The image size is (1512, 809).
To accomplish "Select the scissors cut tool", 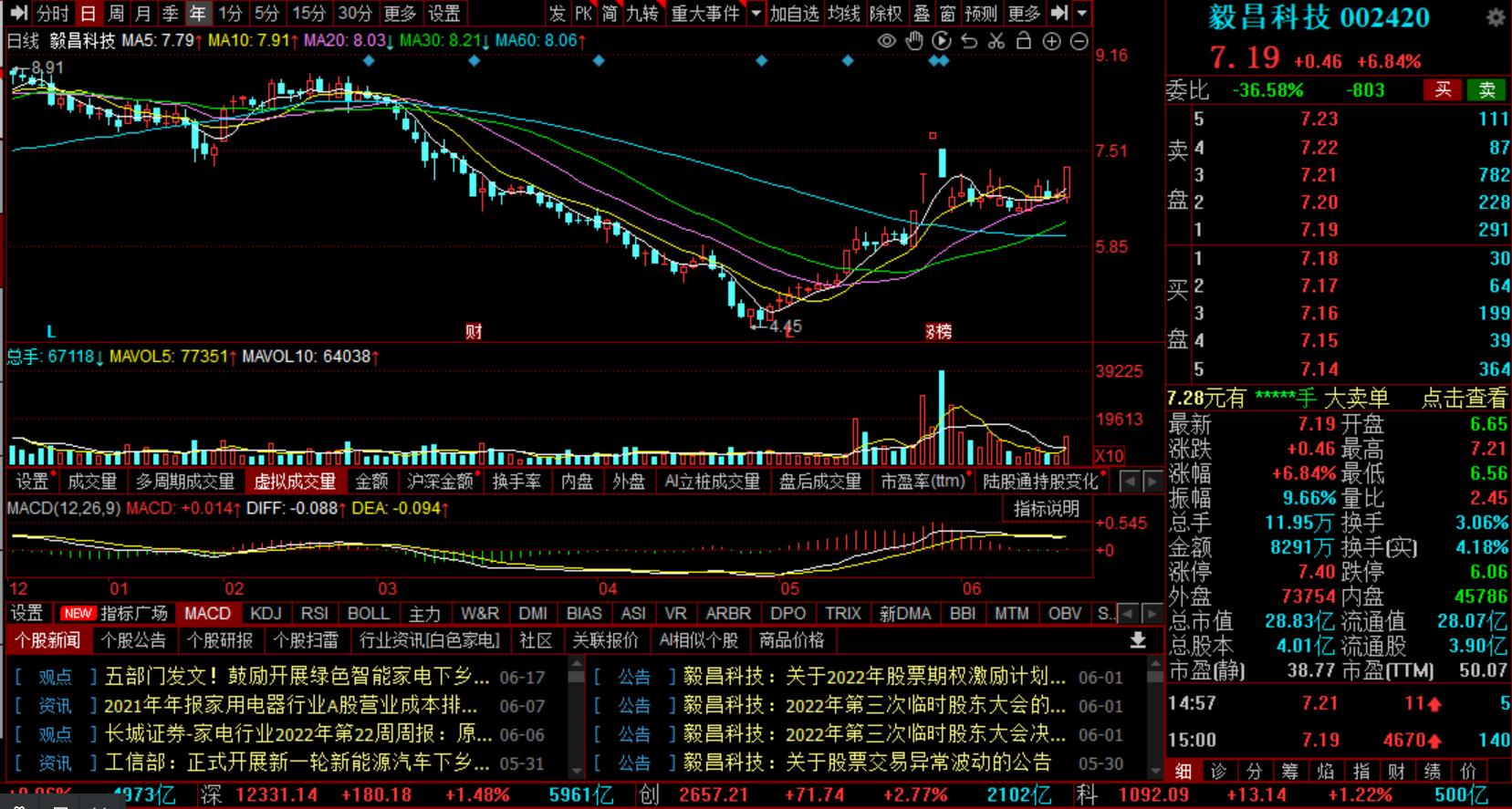I will click(x=996, y=41).
